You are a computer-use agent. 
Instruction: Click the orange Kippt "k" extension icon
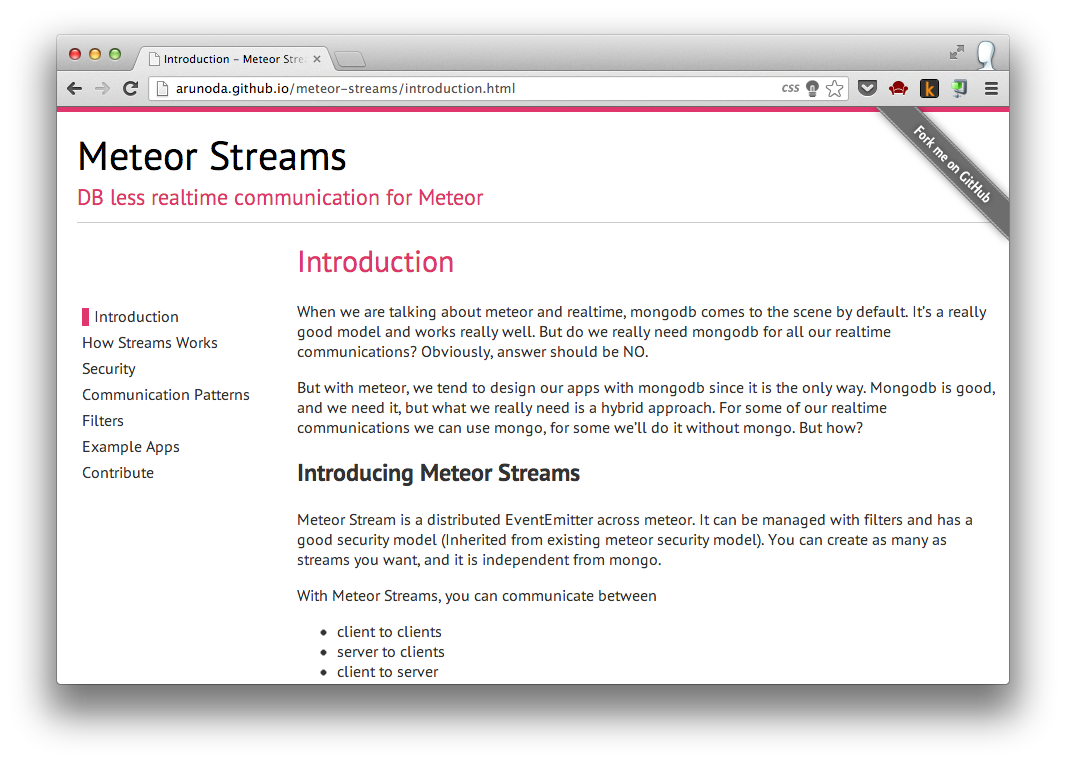pyautogui.click(x=929, y=88)
